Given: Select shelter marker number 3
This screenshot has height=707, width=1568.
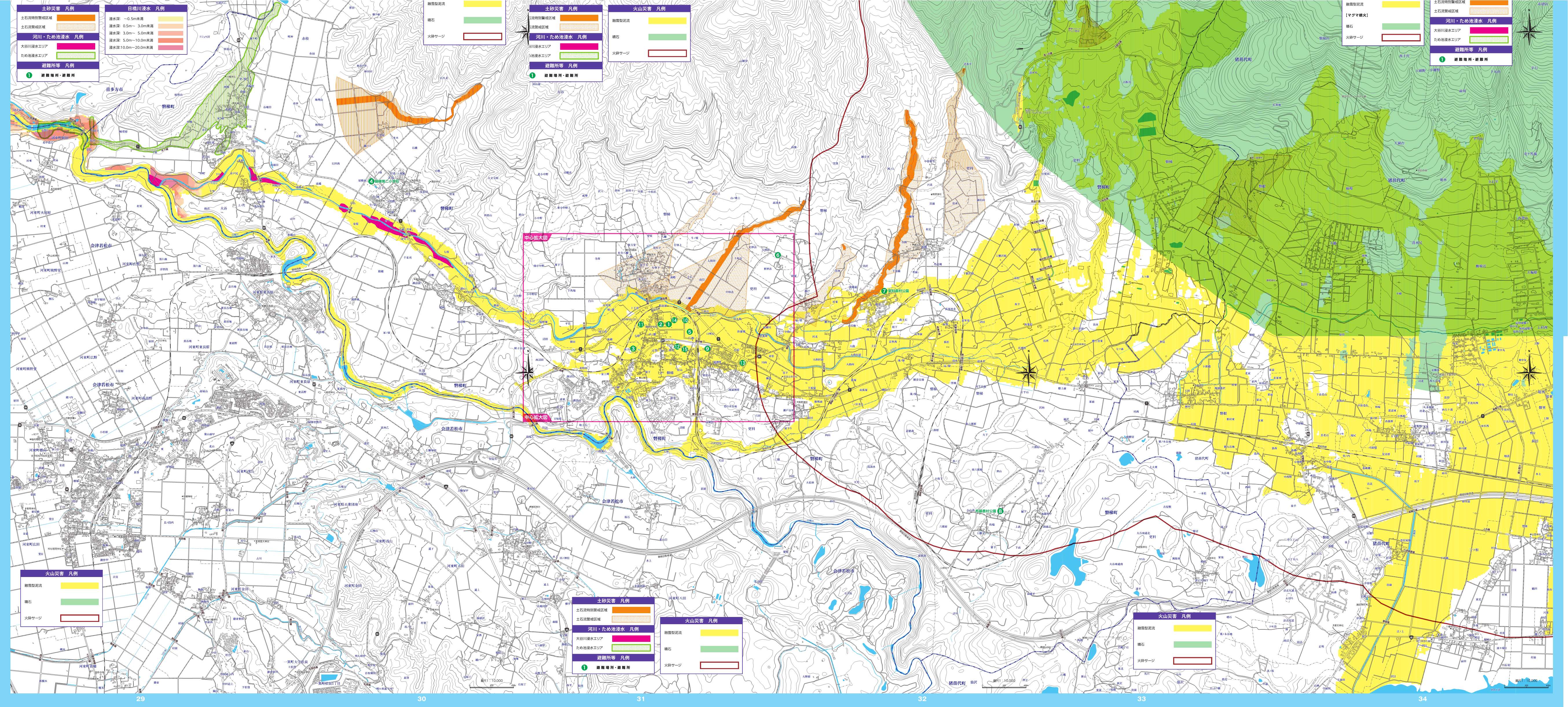Looking at the screenshot, I should [633, 349].
